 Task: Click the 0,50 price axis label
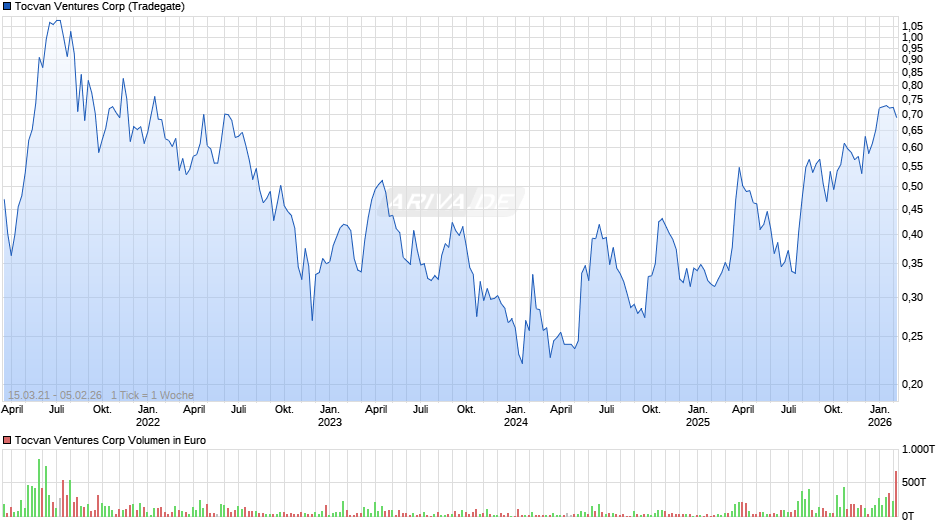(912, 187)
